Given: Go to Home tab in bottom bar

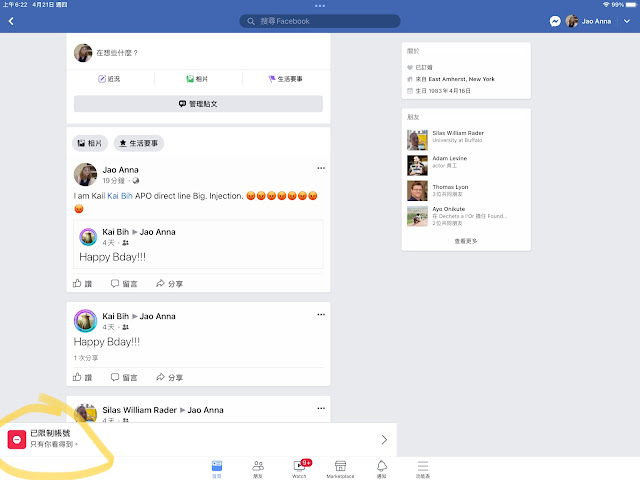Looking at the screenshot, I should tap(217, 469).
